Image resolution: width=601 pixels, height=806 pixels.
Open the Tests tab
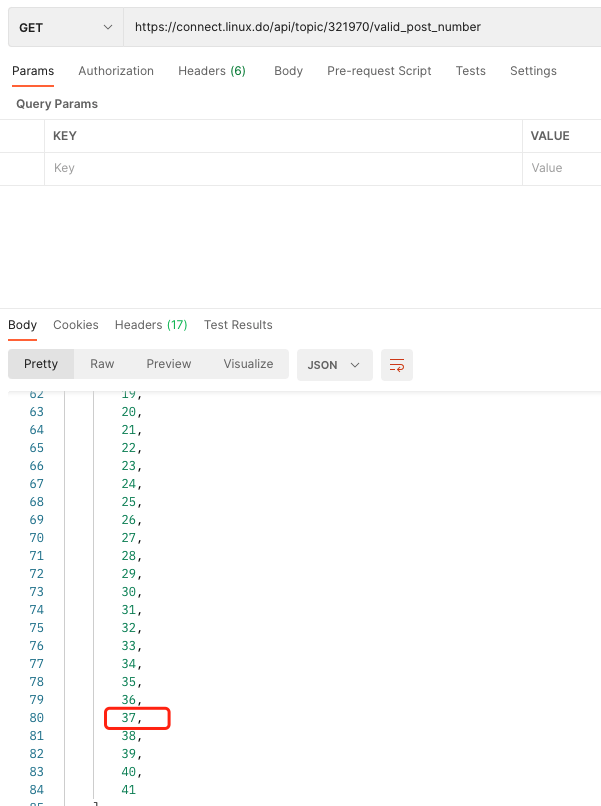coord(470,71)
